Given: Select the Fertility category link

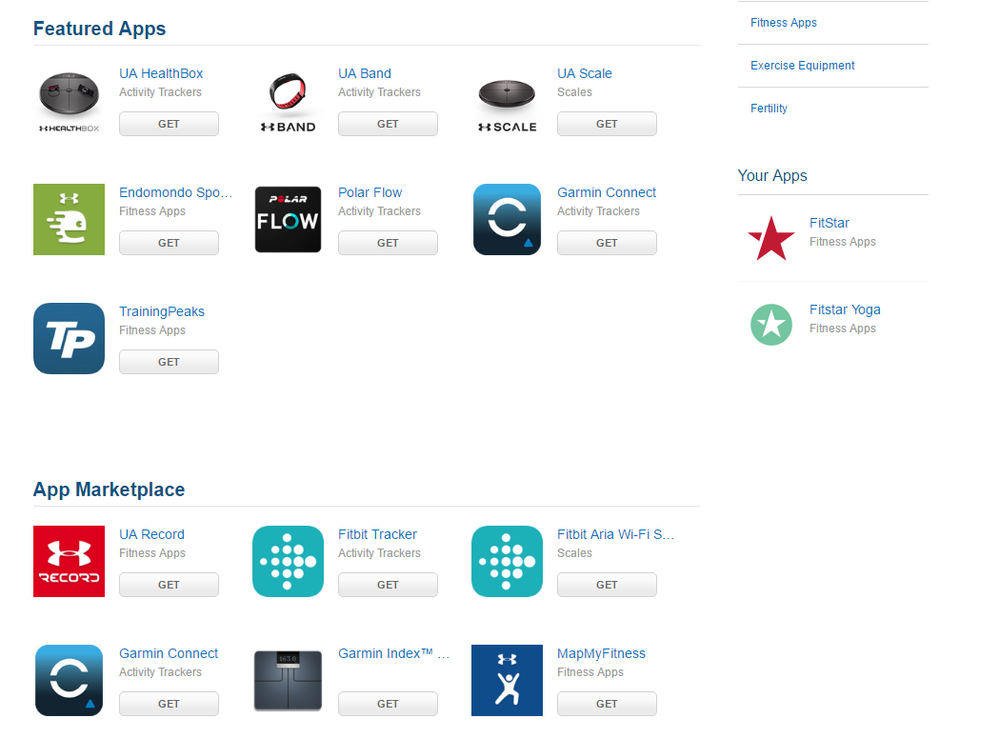Looking at the screenshot, I should click(x=769, y=108).
